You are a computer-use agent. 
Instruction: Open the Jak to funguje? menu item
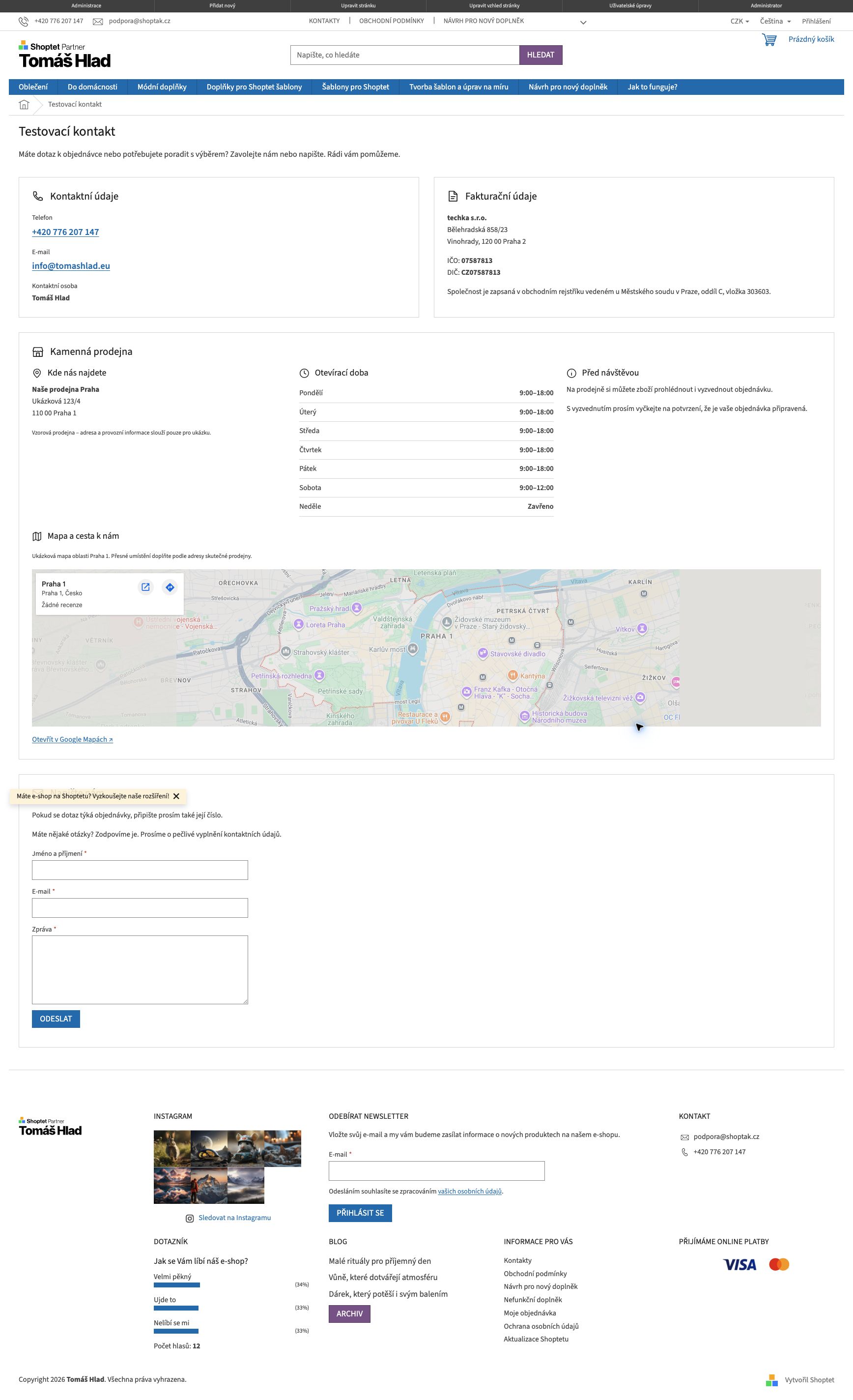[652, 87]
